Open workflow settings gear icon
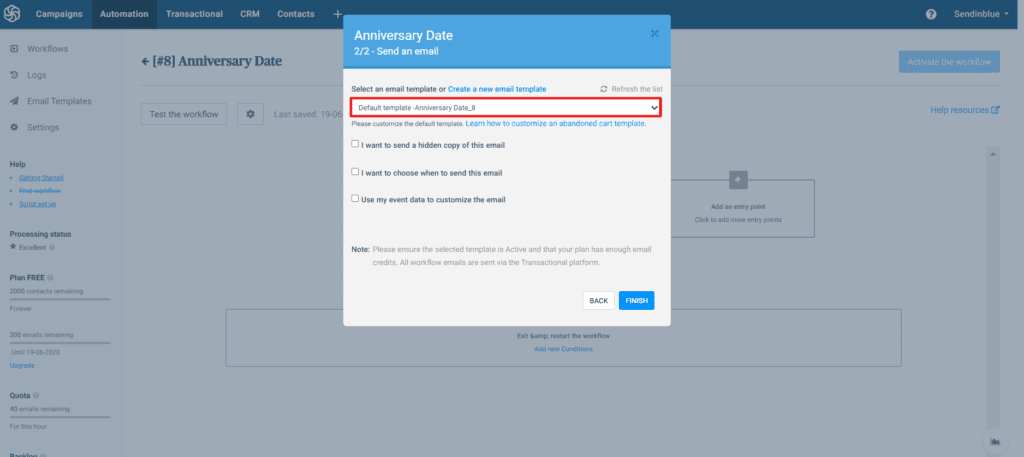 [x=250, y=114]
